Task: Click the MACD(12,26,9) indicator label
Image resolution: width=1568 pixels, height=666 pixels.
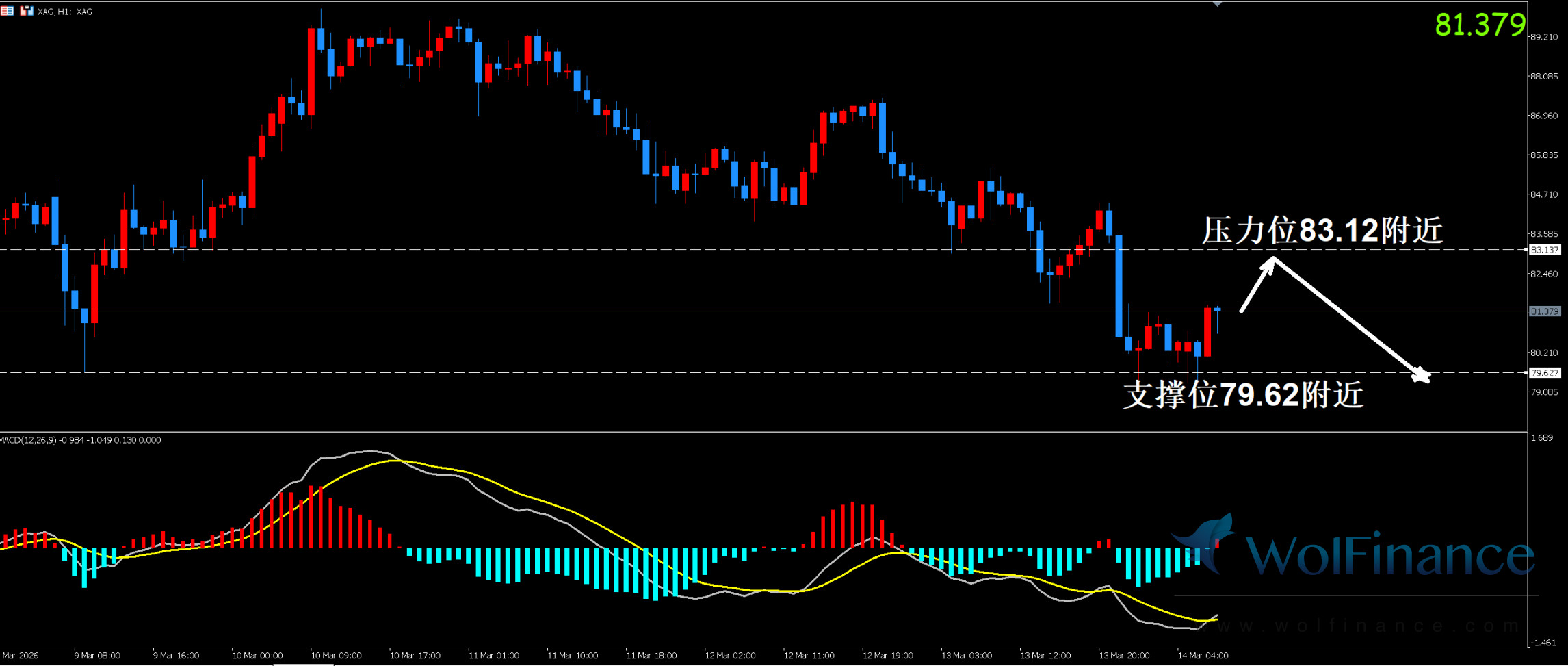Action: click(81, 440)
